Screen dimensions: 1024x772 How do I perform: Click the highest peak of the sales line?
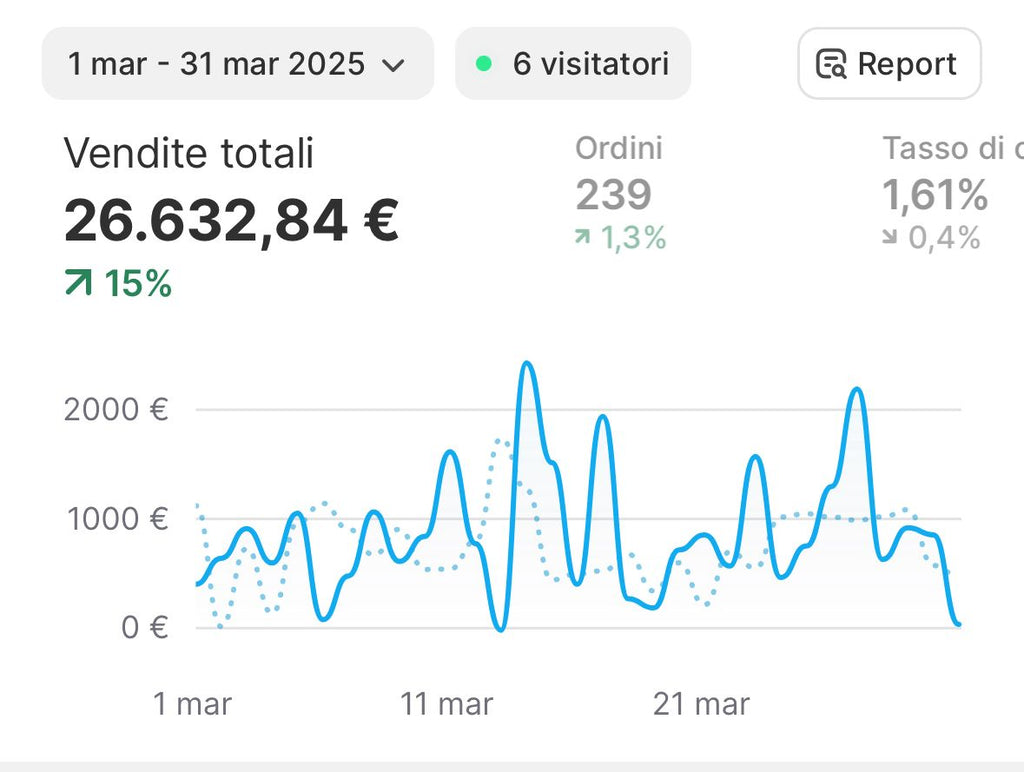coord(526,364)
